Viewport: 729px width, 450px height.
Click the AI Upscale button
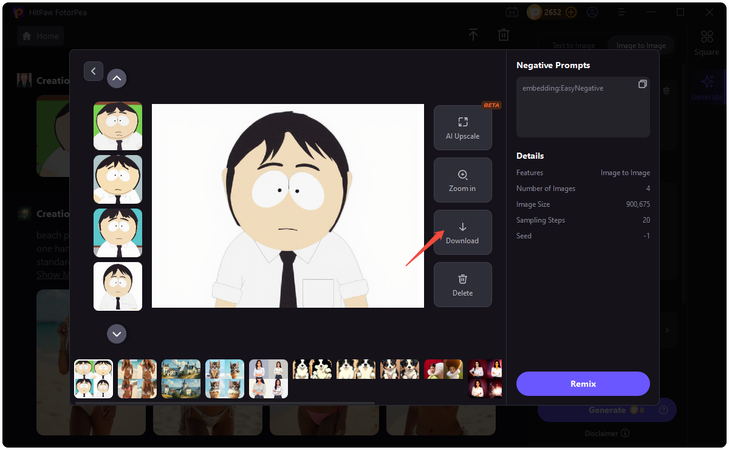[x=463, y=127]
